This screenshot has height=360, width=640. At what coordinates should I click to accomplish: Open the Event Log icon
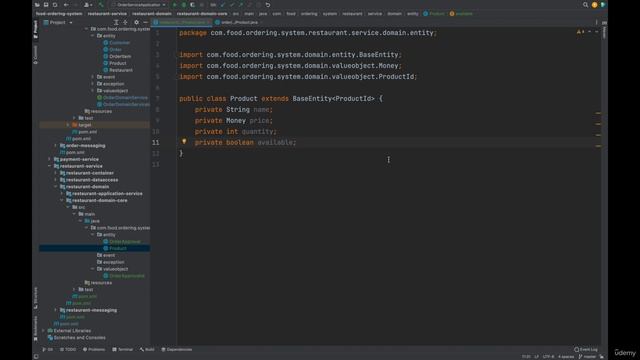tap(586, 349)
